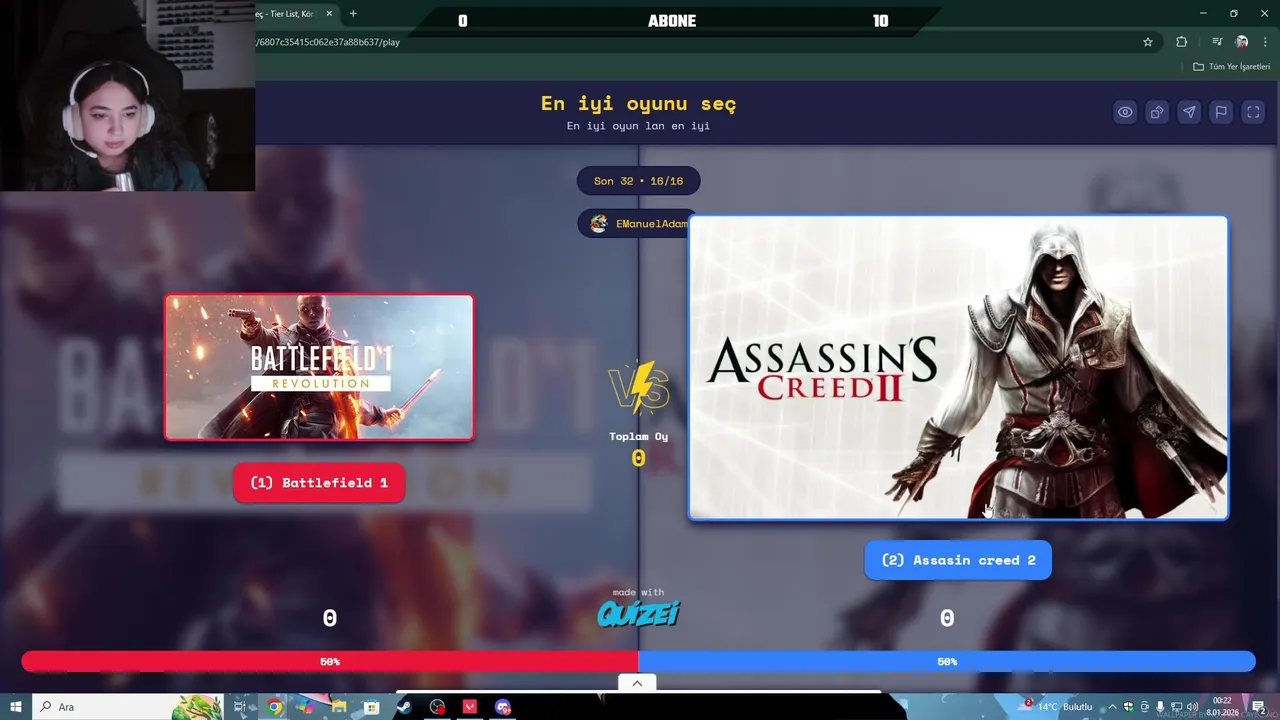The width and height of the screenshot is (1280, 720).
Task: Click the microphone tray icon
Action: pos(1160,707)
